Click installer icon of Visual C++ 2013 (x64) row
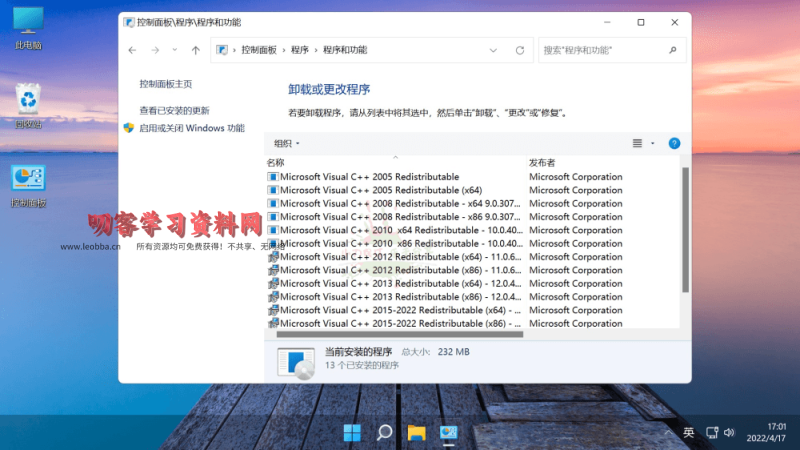800x450 pixels. point(273,283)
